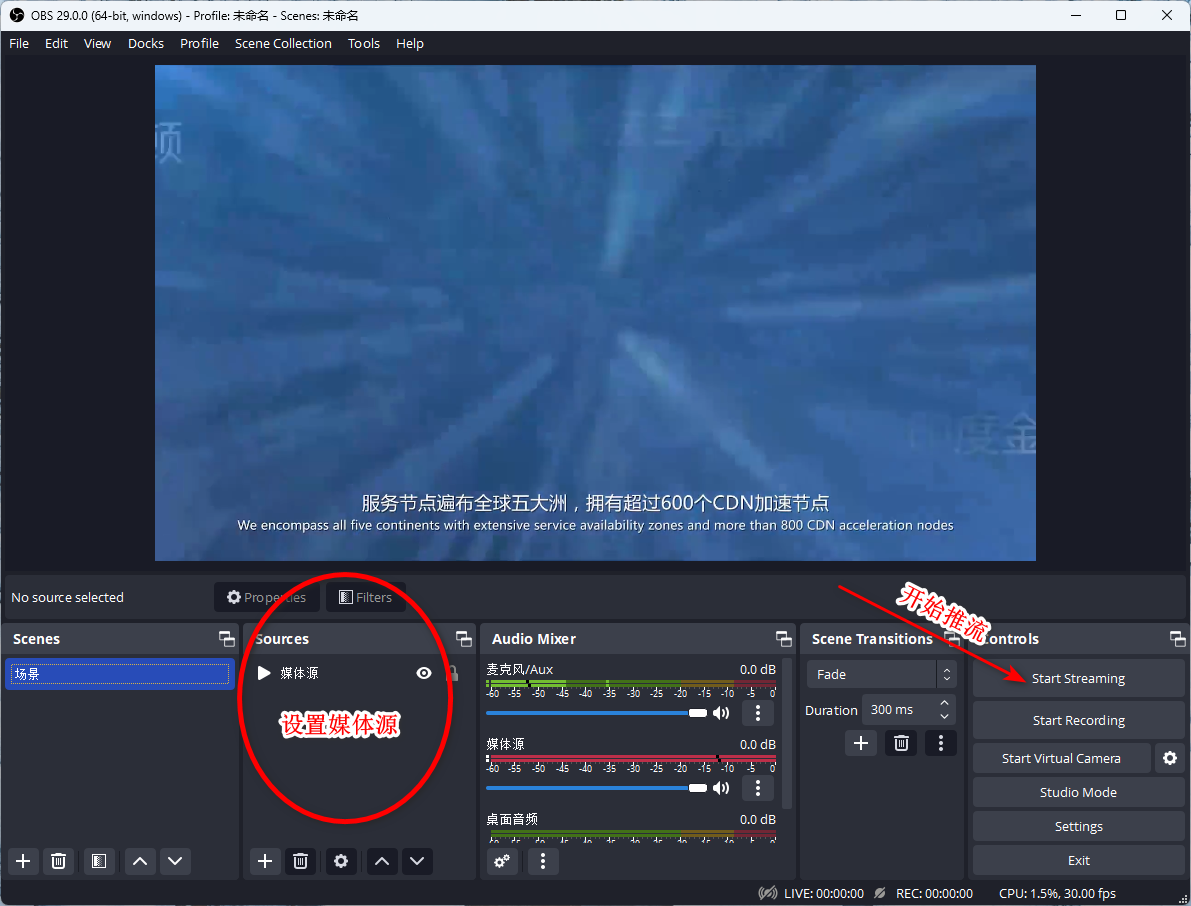1191x906 pixels.
Task: Open advanced audio properties gears icon
Action: tap(502, 860)
